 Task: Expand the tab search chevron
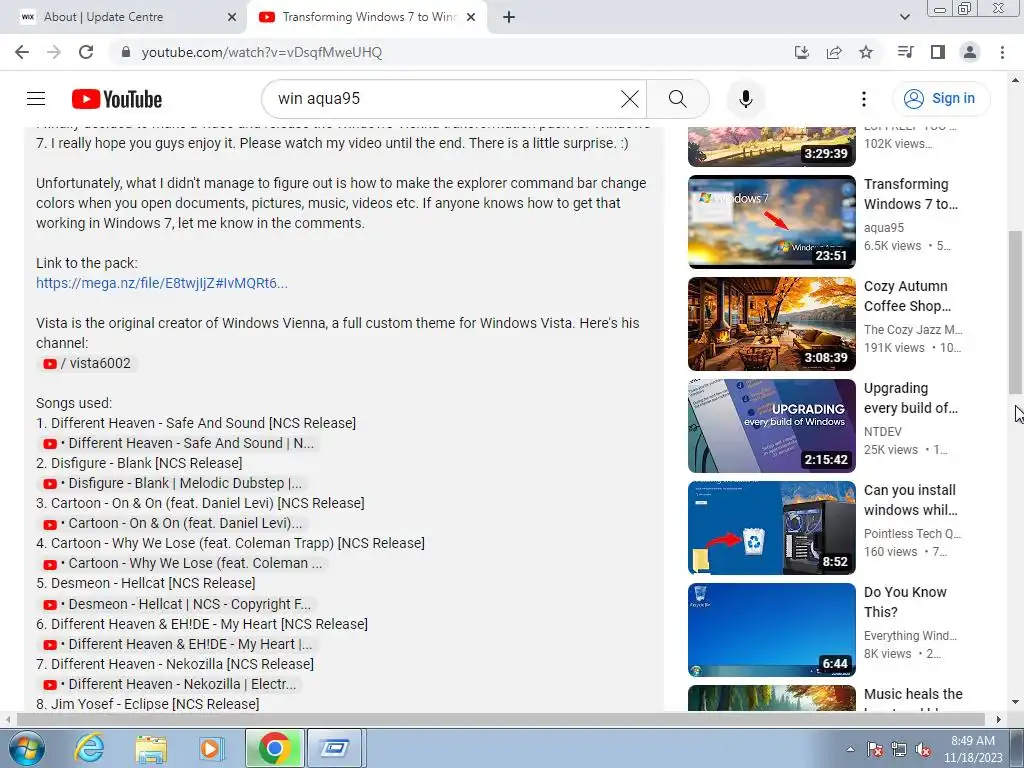point(904,17)
